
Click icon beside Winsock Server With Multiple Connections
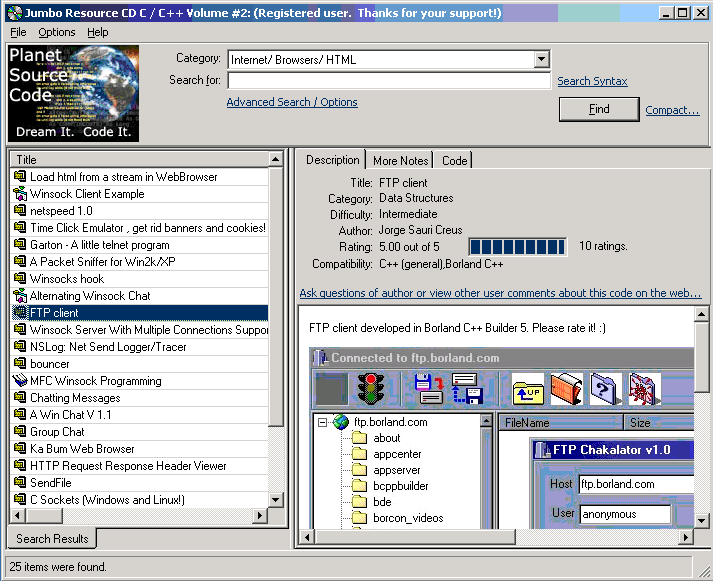click(x=20, y=329)
